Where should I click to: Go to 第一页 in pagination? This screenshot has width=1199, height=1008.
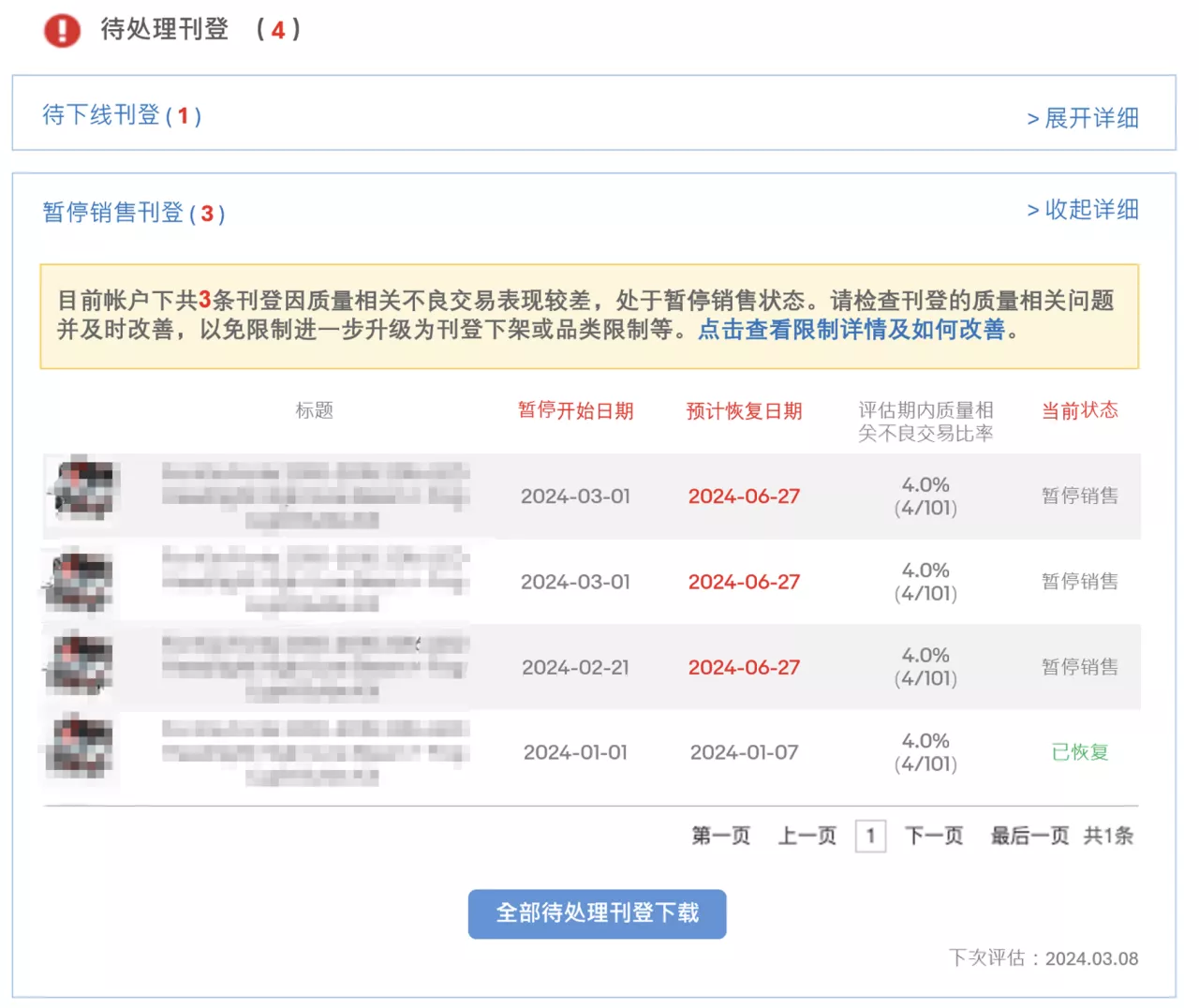pyautogui.click(x=720, y=836)
